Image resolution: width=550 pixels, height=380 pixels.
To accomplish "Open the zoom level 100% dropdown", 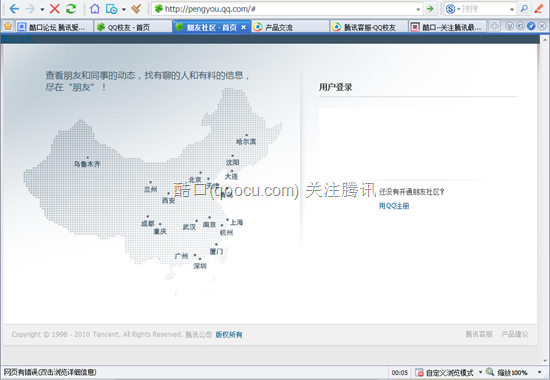I will 539,372.
